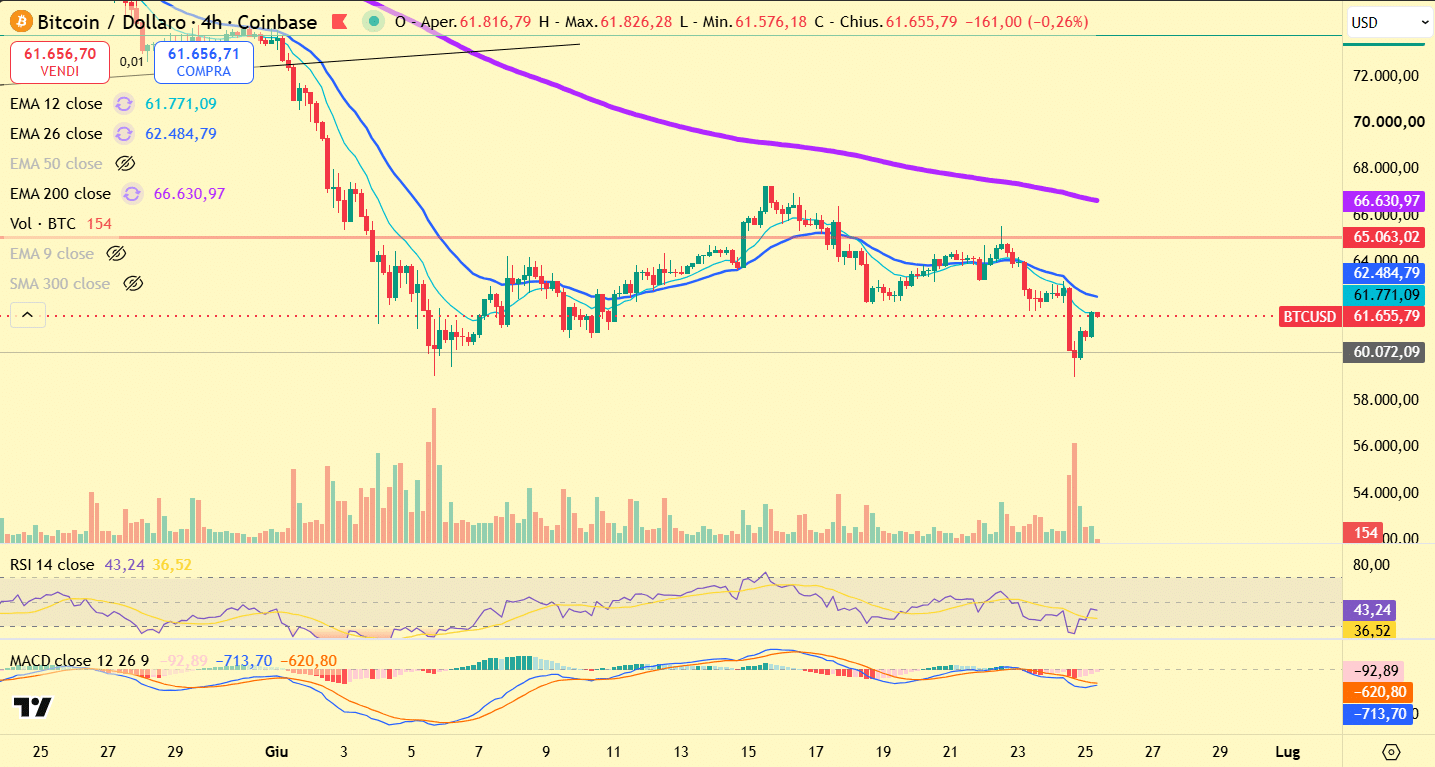Click the EMA 200 value 66.630,97 in legend
The width and height of the screenshot is (1435, 767).
(x=189, y=194)
